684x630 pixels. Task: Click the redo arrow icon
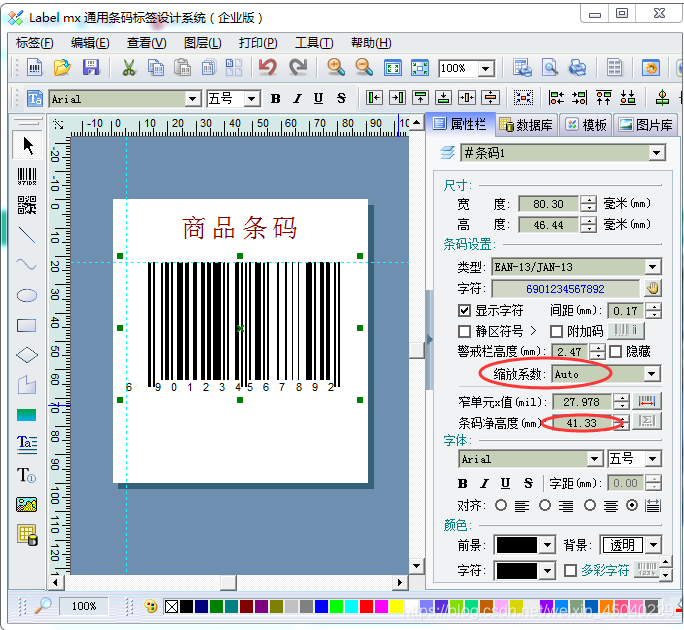[x=298, y=67]
